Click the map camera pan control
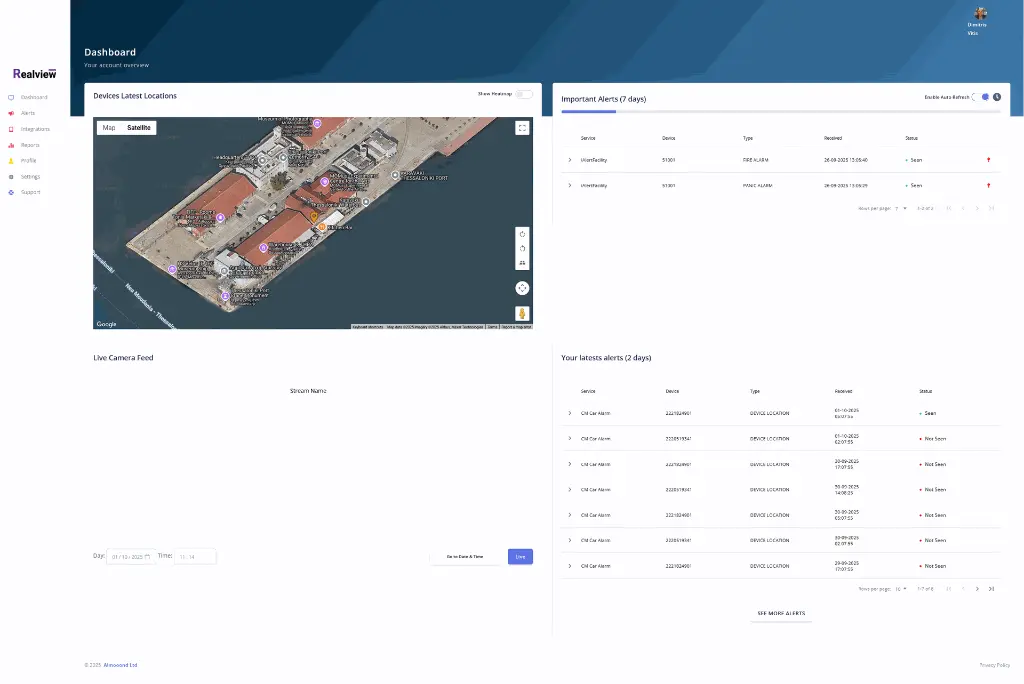 click(x=522, y=288)
